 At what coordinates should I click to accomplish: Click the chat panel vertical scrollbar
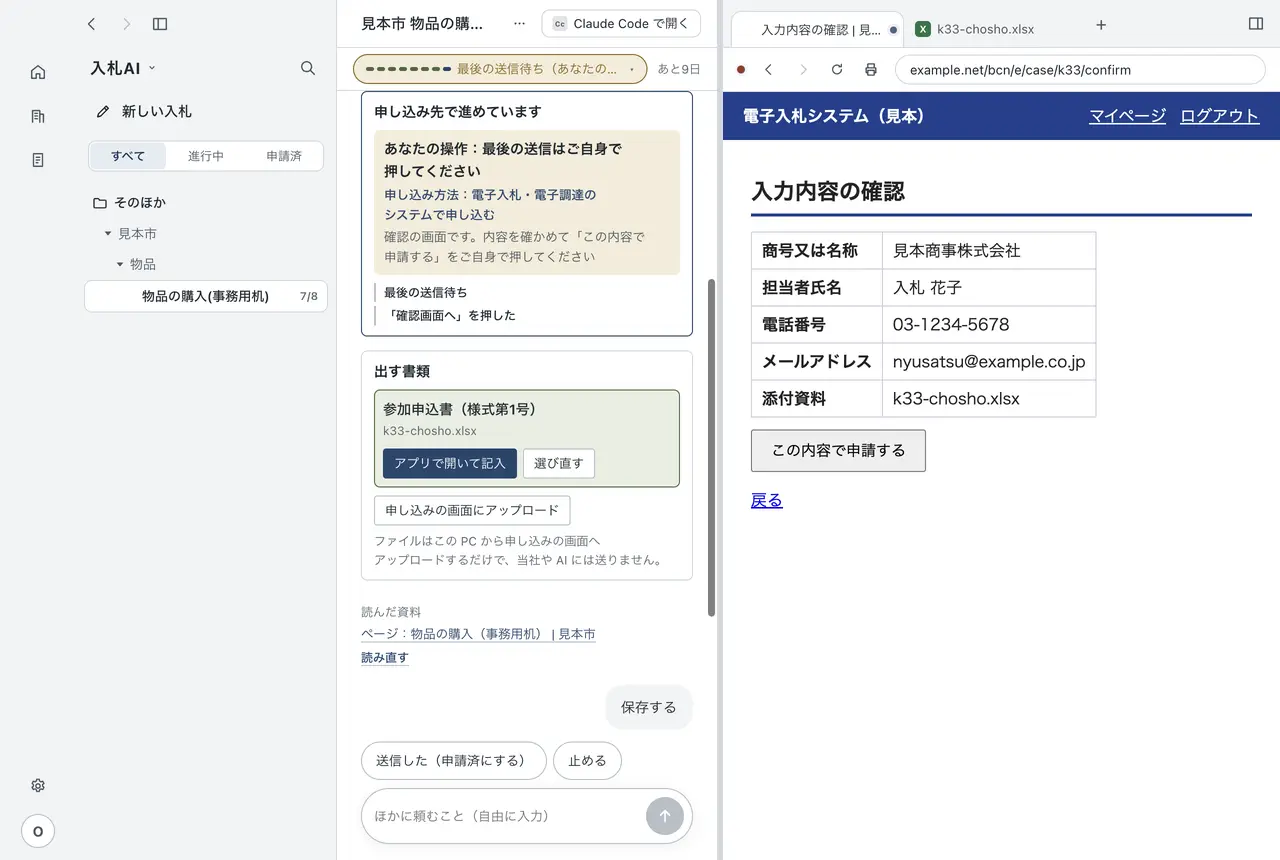point(712,448)
